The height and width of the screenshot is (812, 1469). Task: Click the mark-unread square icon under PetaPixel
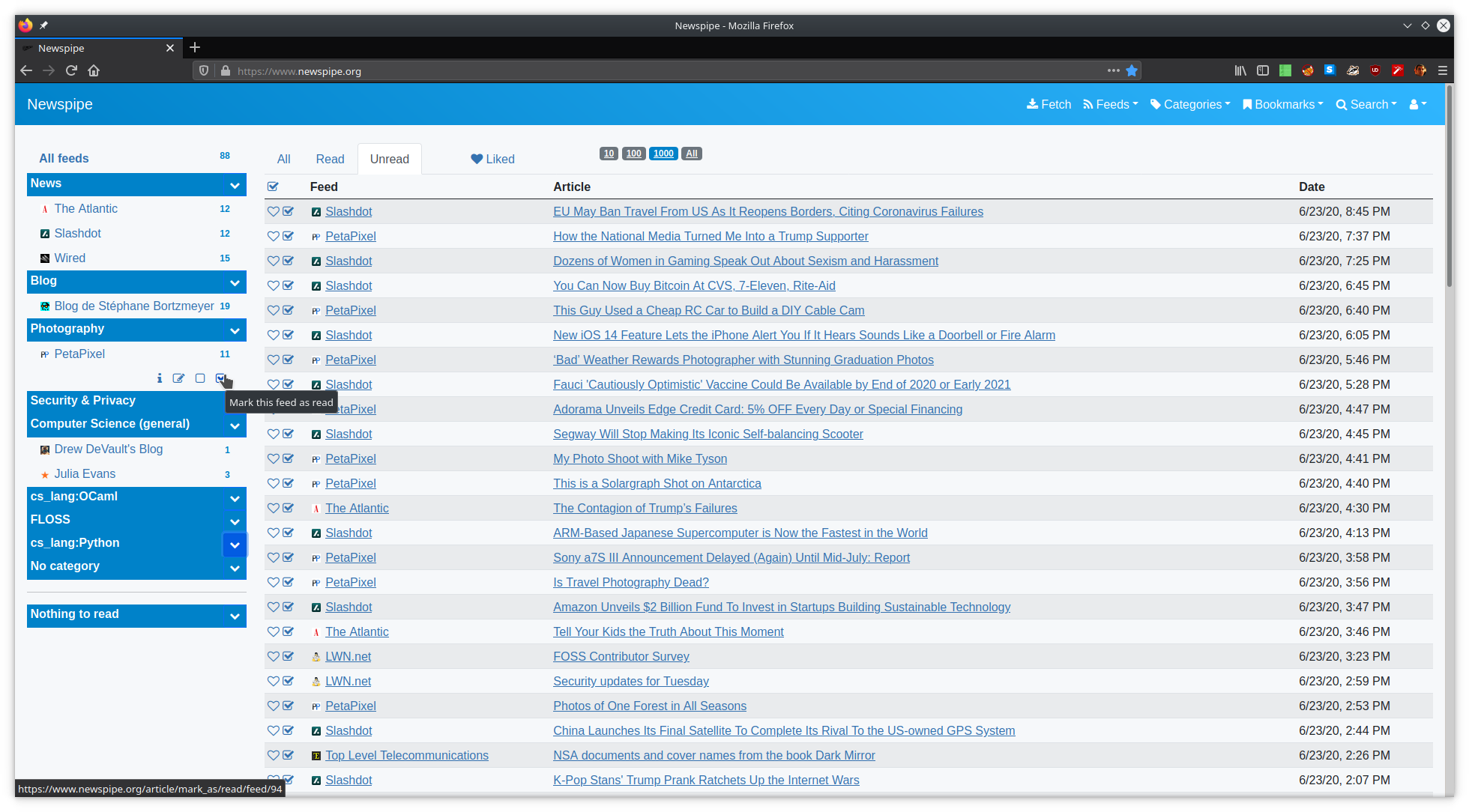[x=200, y=379]
